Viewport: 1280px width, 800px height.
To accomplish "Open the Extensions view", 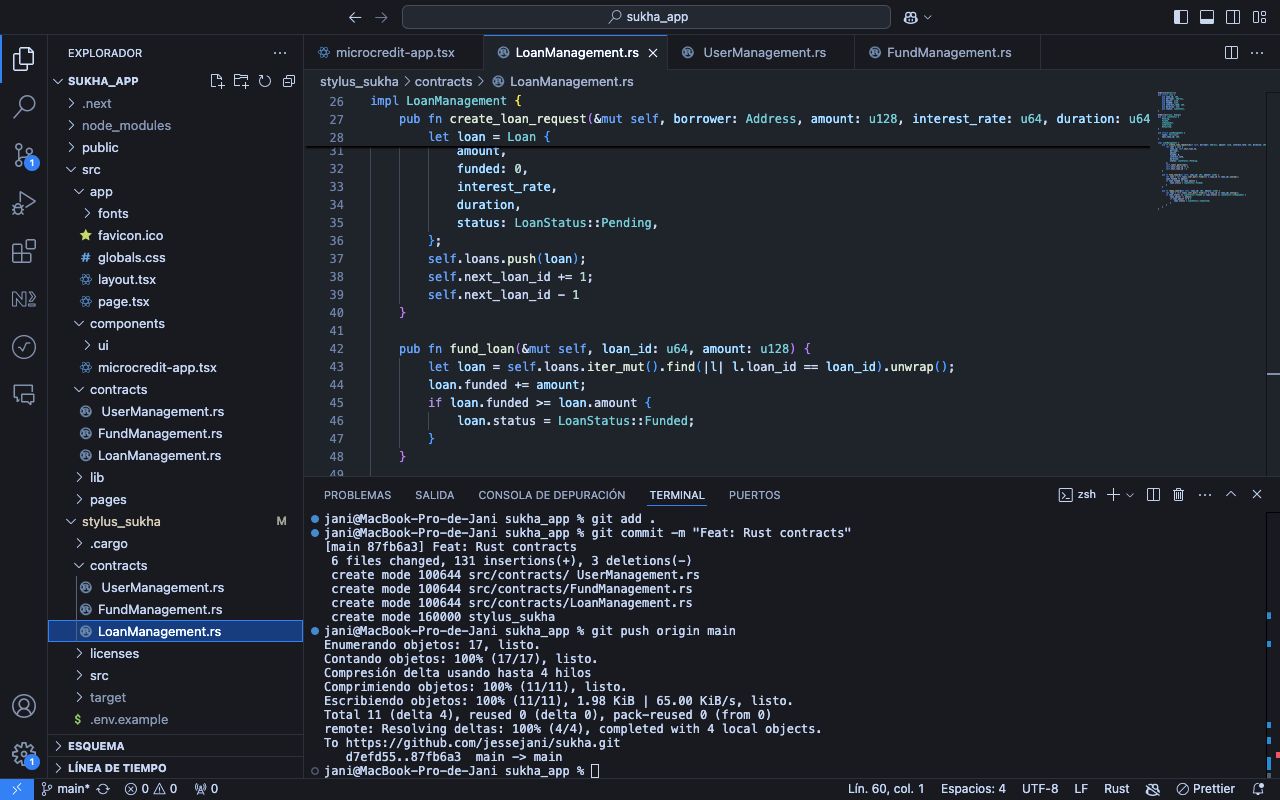I will 24,251.
